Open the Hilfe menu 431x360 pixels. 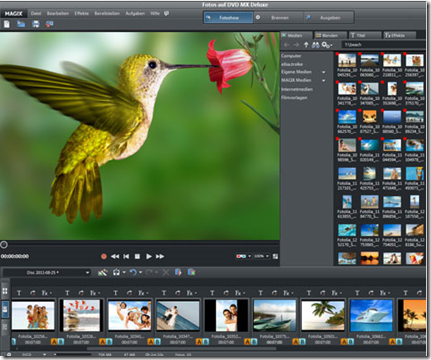[x=155, y=13]
